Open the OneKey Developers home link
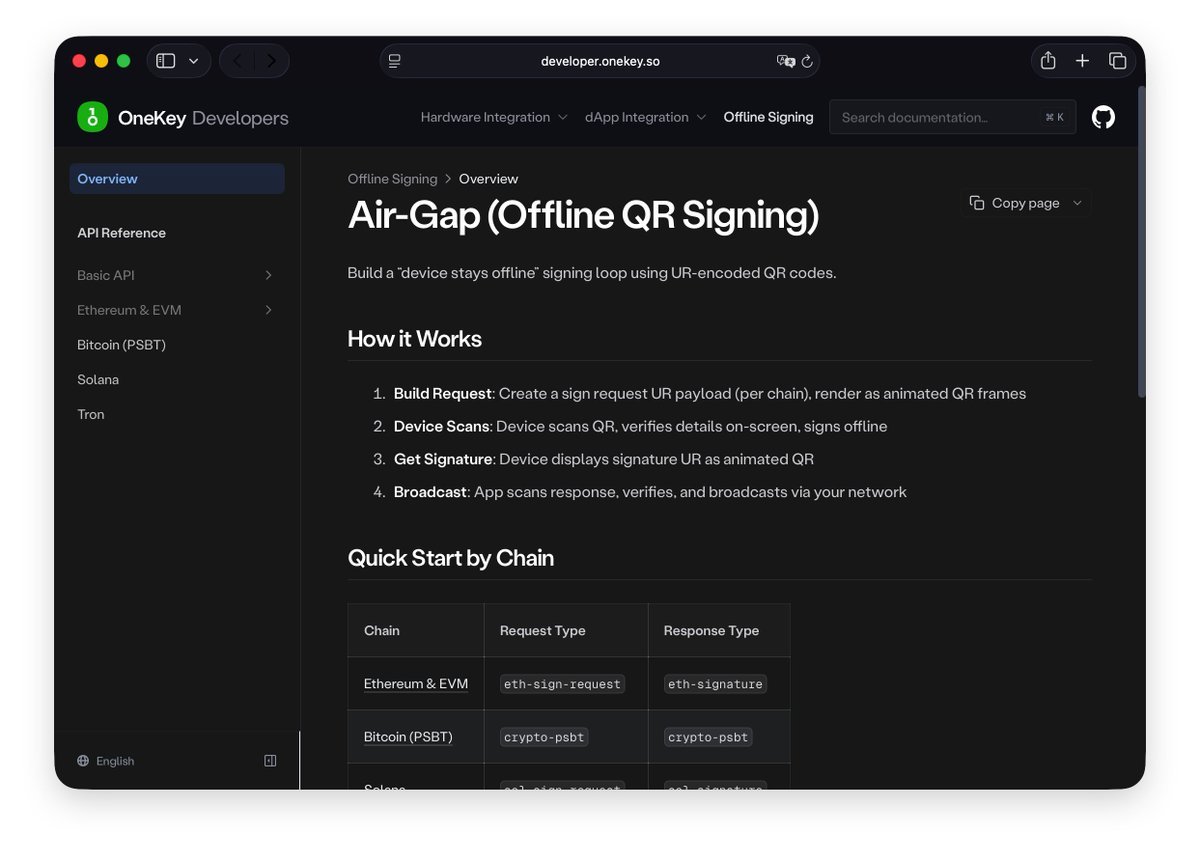Screen dimensions: 1200x862 (203, 118)
